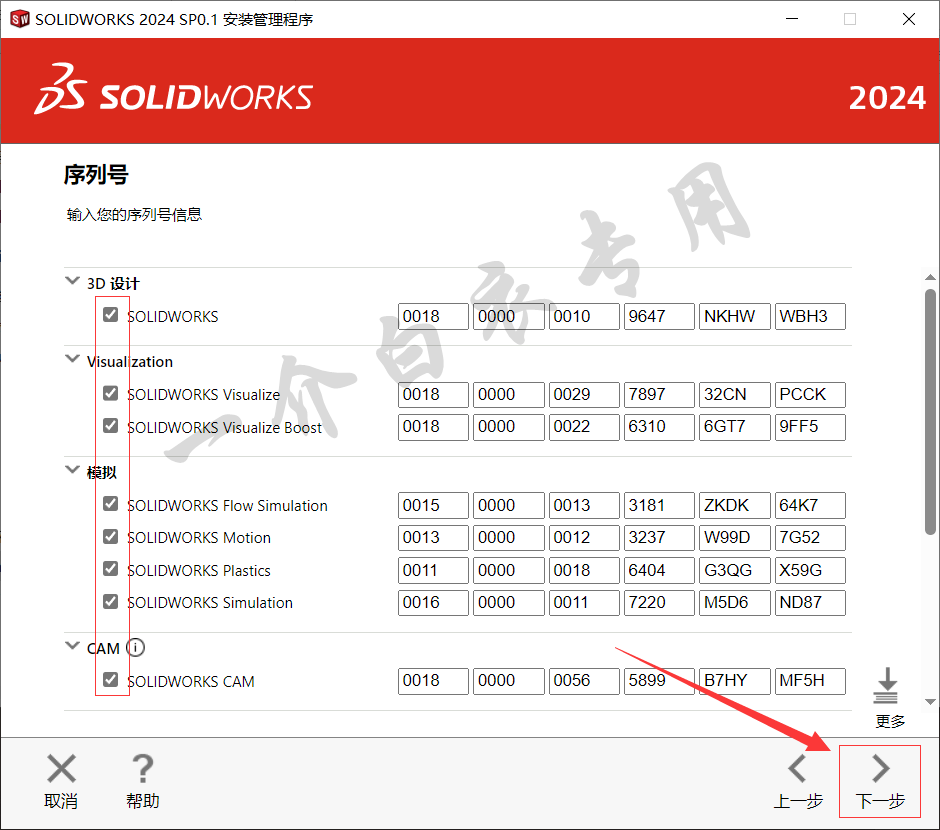
Task: Click the CAM info circle icon
Action: tap(136, 648)
